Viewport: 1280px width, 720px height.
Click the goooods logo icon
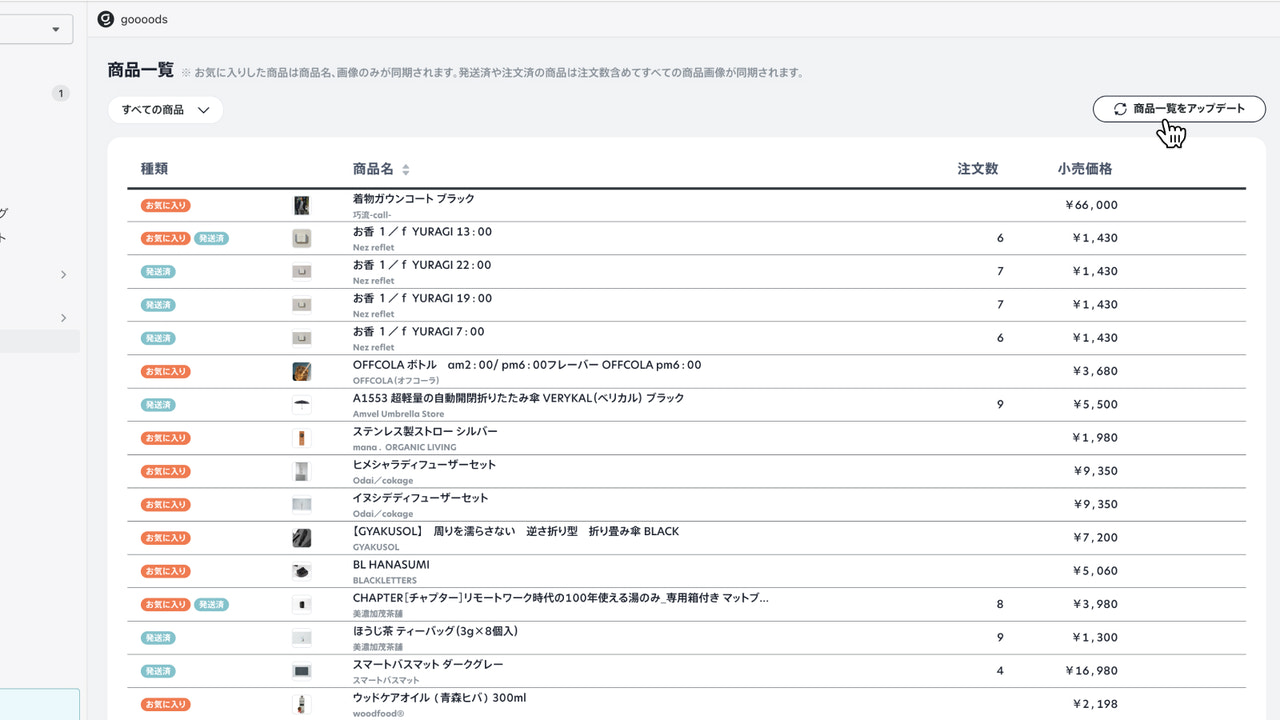click(105, 18)
